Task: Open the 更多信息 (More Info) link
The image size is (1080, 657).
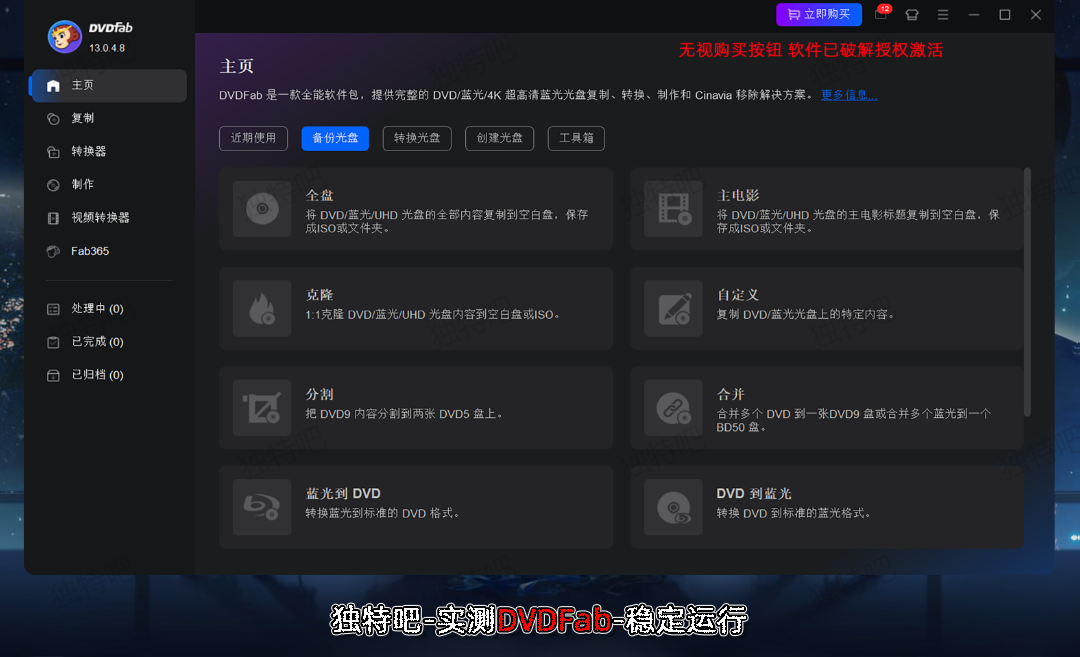Action: tap(849, 95)
